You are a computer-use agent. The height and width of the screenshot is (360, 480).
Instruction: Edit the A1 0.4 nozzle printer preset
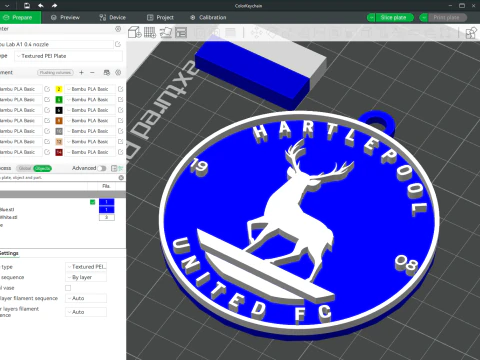[x=118, y=44]
